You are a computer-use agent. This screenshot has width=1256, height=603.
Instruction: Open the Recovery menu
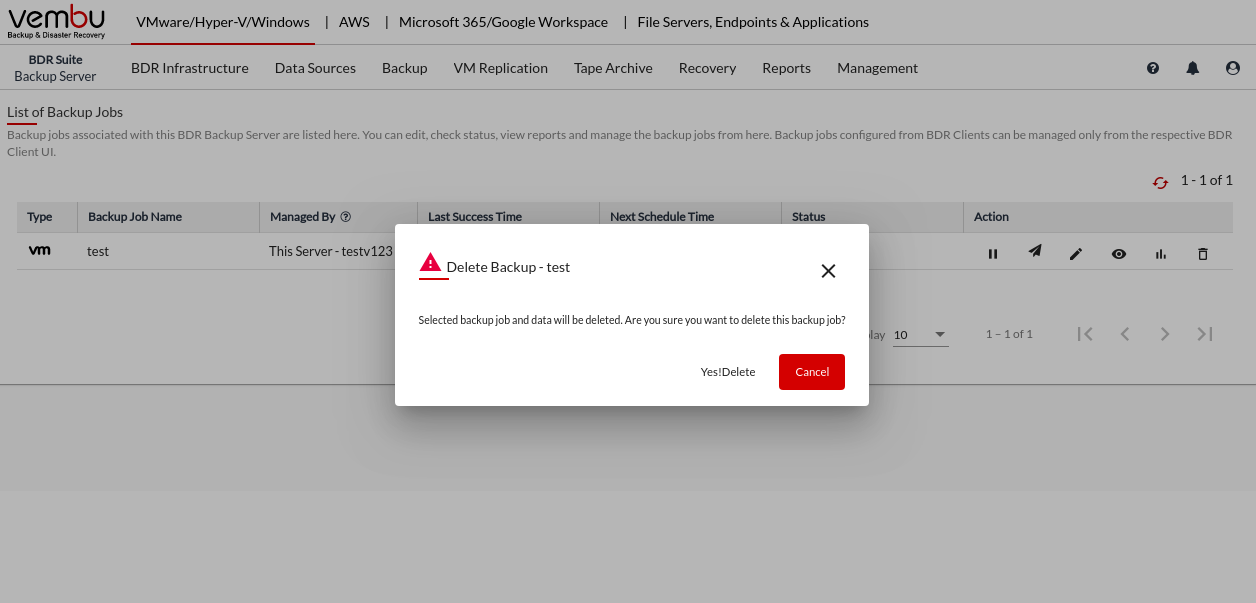(707, 68)
